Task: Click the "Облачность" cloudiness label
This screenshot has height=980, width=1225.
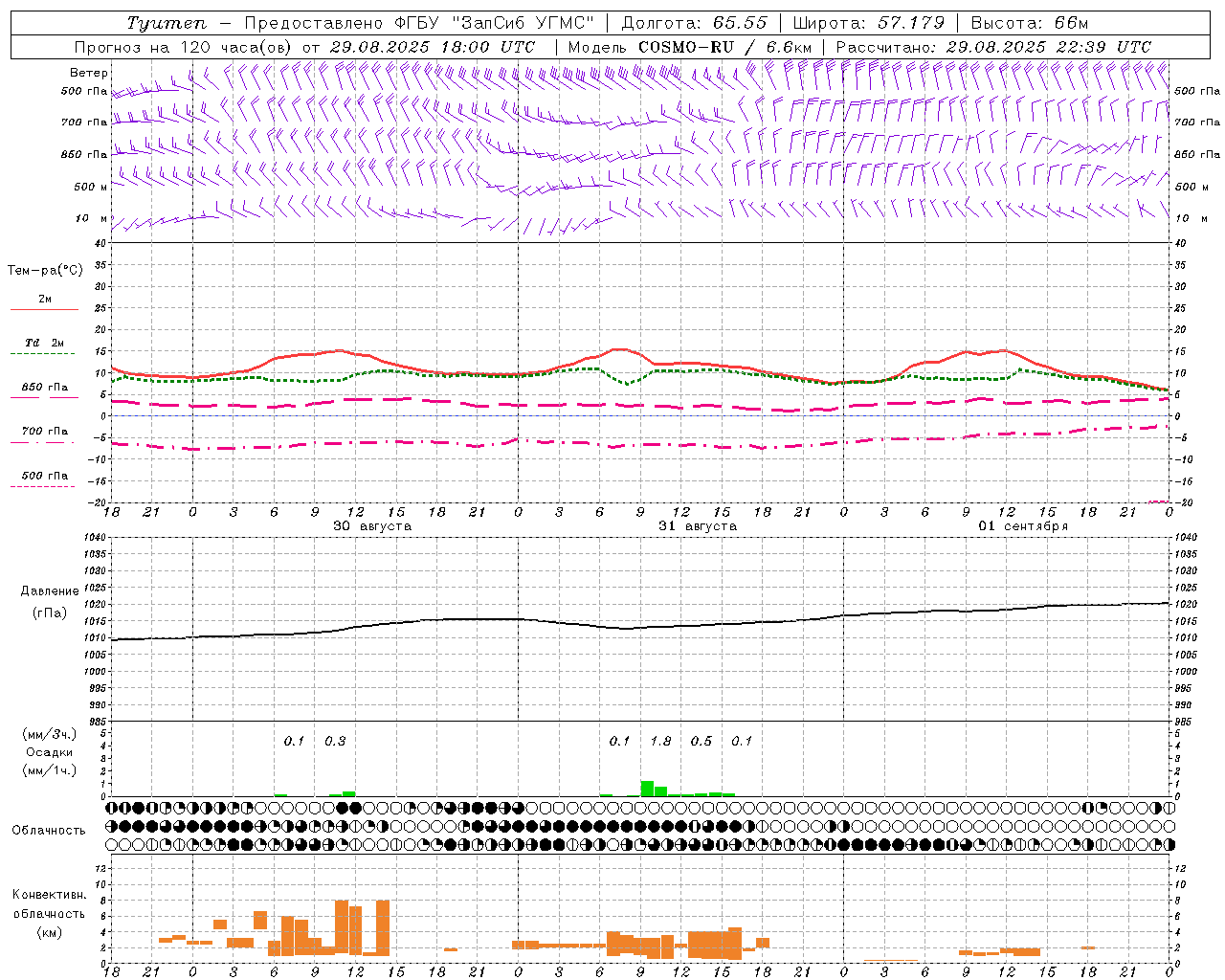Action: tap(49, 830)
